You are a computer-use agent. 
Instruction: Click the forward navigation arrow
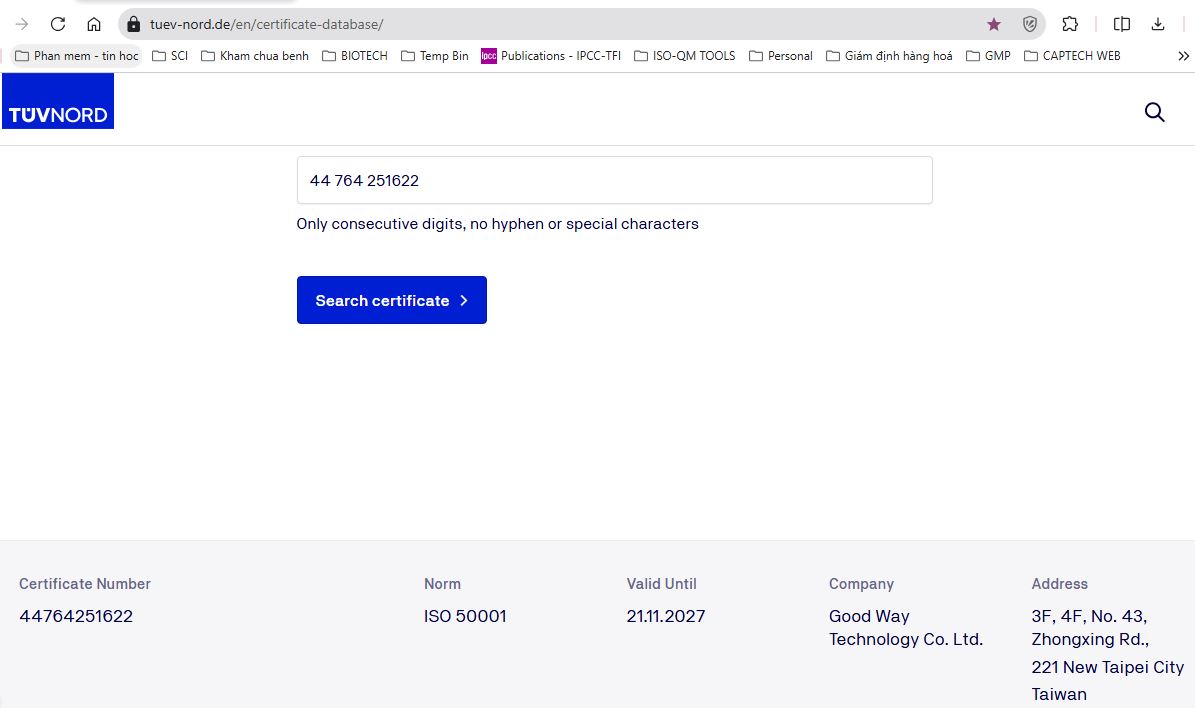point(22,24)
